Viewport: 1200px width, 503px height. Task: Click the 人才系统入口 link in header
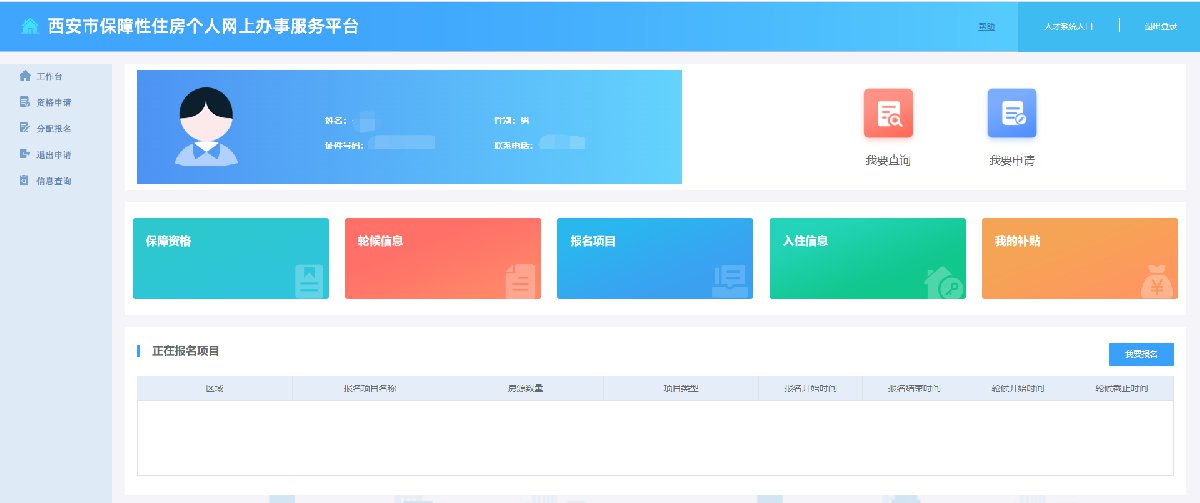(1068, 26)
